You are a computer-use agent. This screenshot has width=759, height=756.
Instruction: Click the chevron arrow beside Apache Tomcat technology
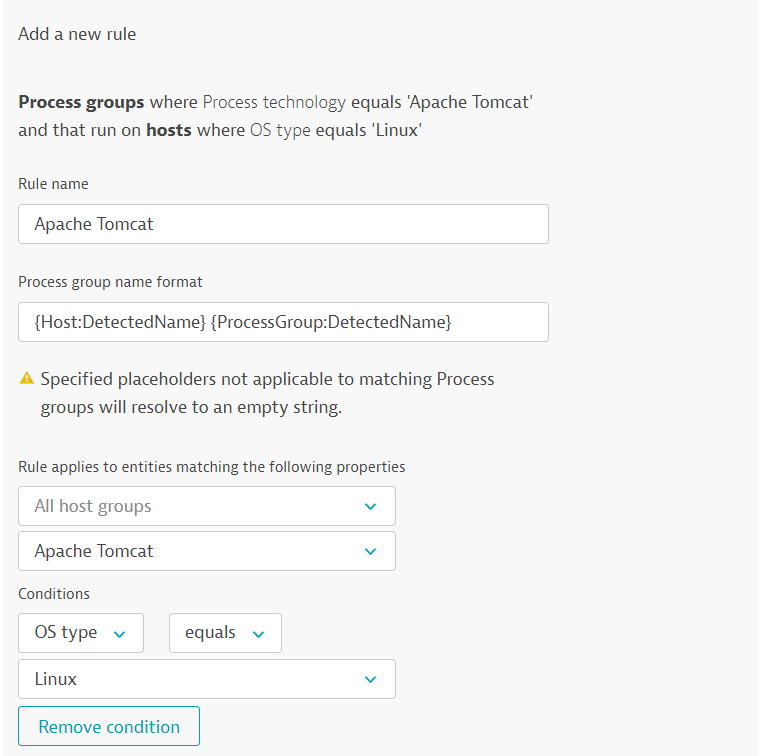click(371, 551)
